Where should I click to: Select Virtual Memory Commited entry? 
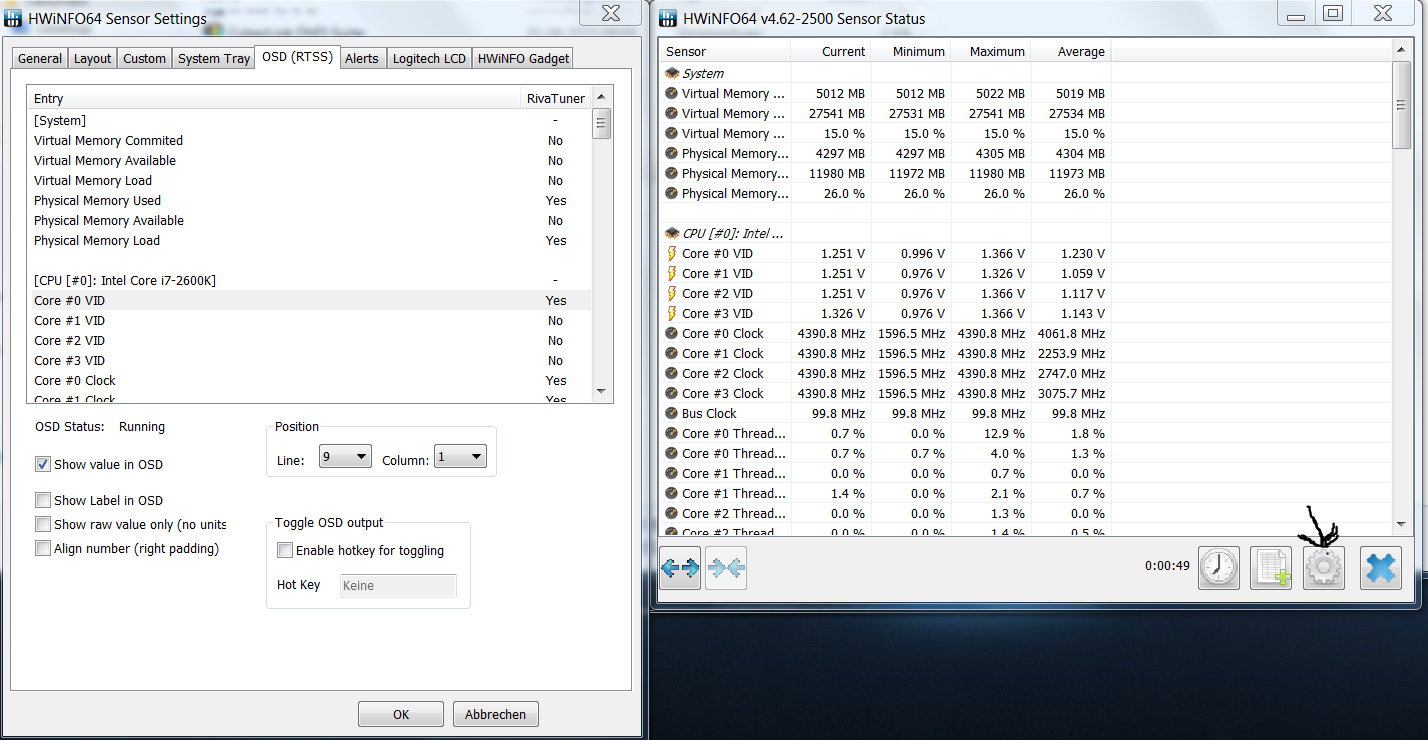[x=309, y=141]
